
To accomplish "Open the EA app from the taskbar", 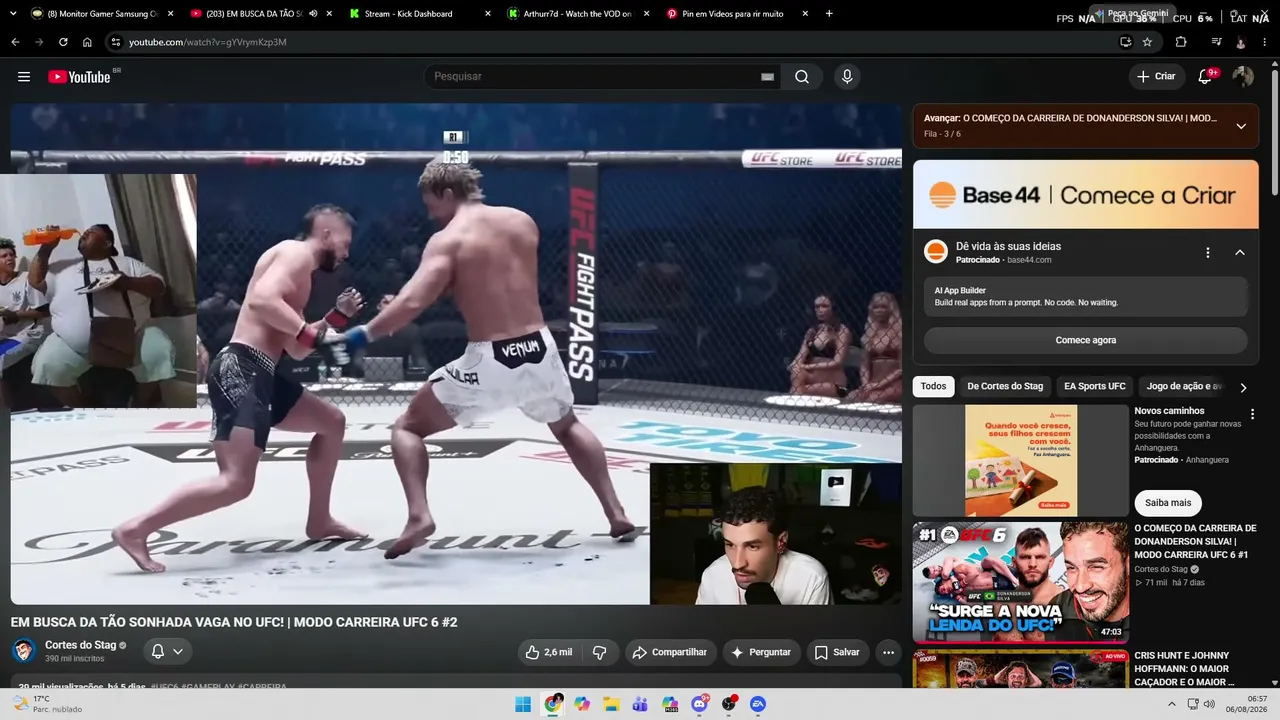I will pyautogui.click(x=758, y=704).
